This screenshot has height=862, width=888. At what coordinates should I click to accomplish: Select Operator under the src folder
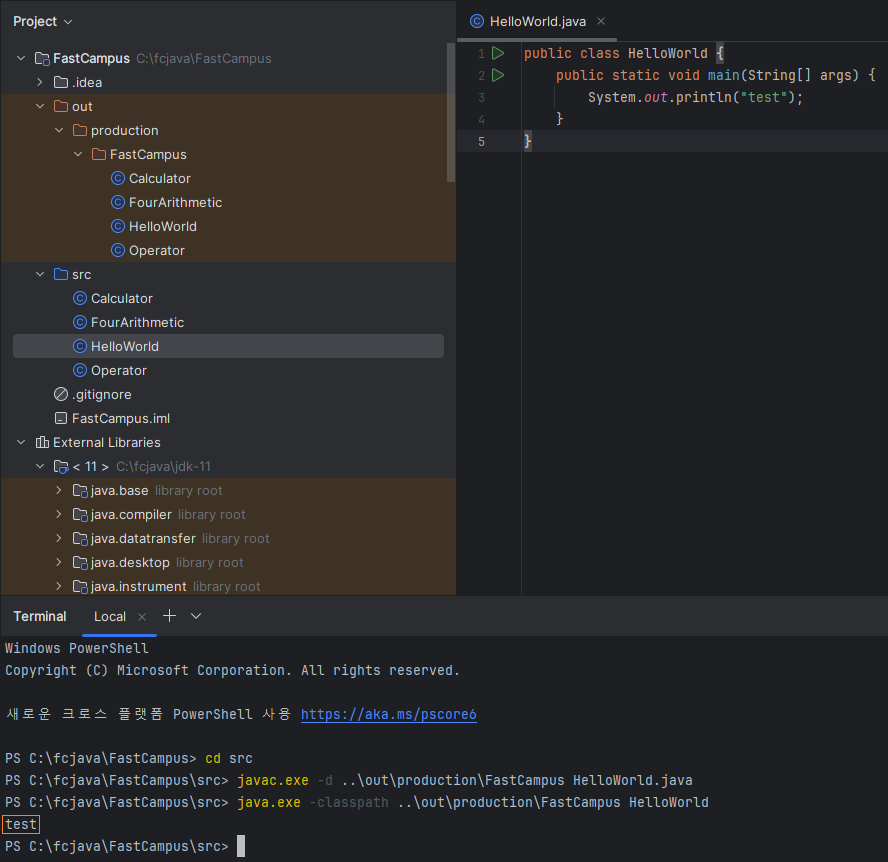[x=119, y=370]
